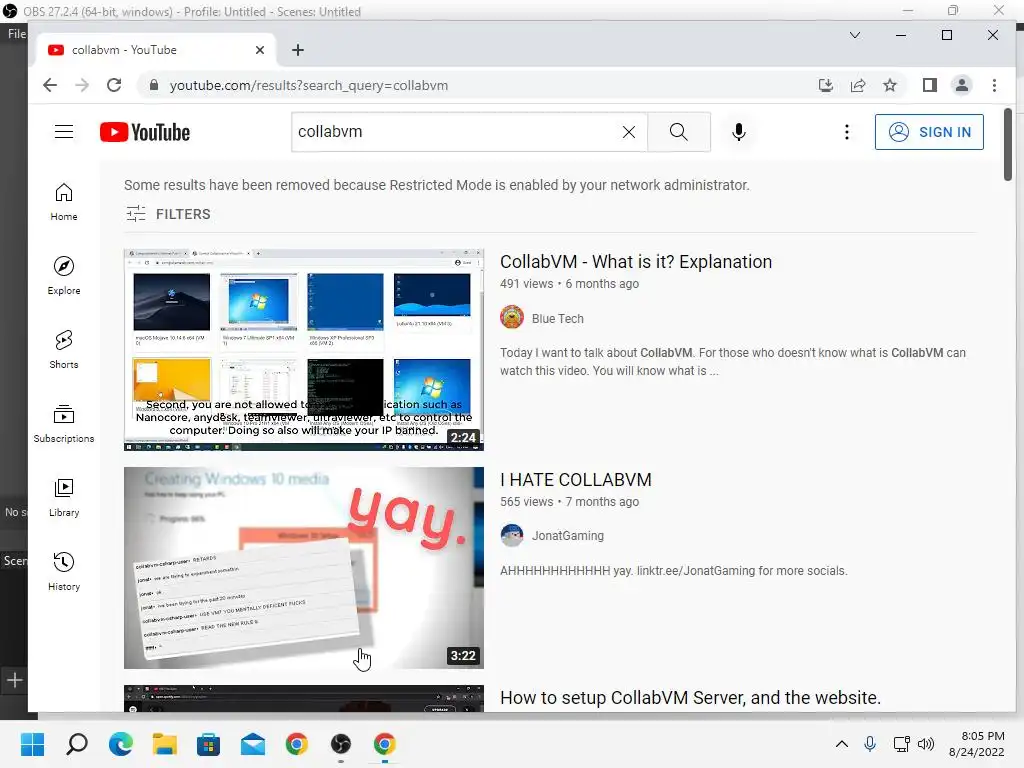Open How to setup CollabVM Server video
Image resolution: width=1024 pixels, height=768 pixels.
point(690,698)
